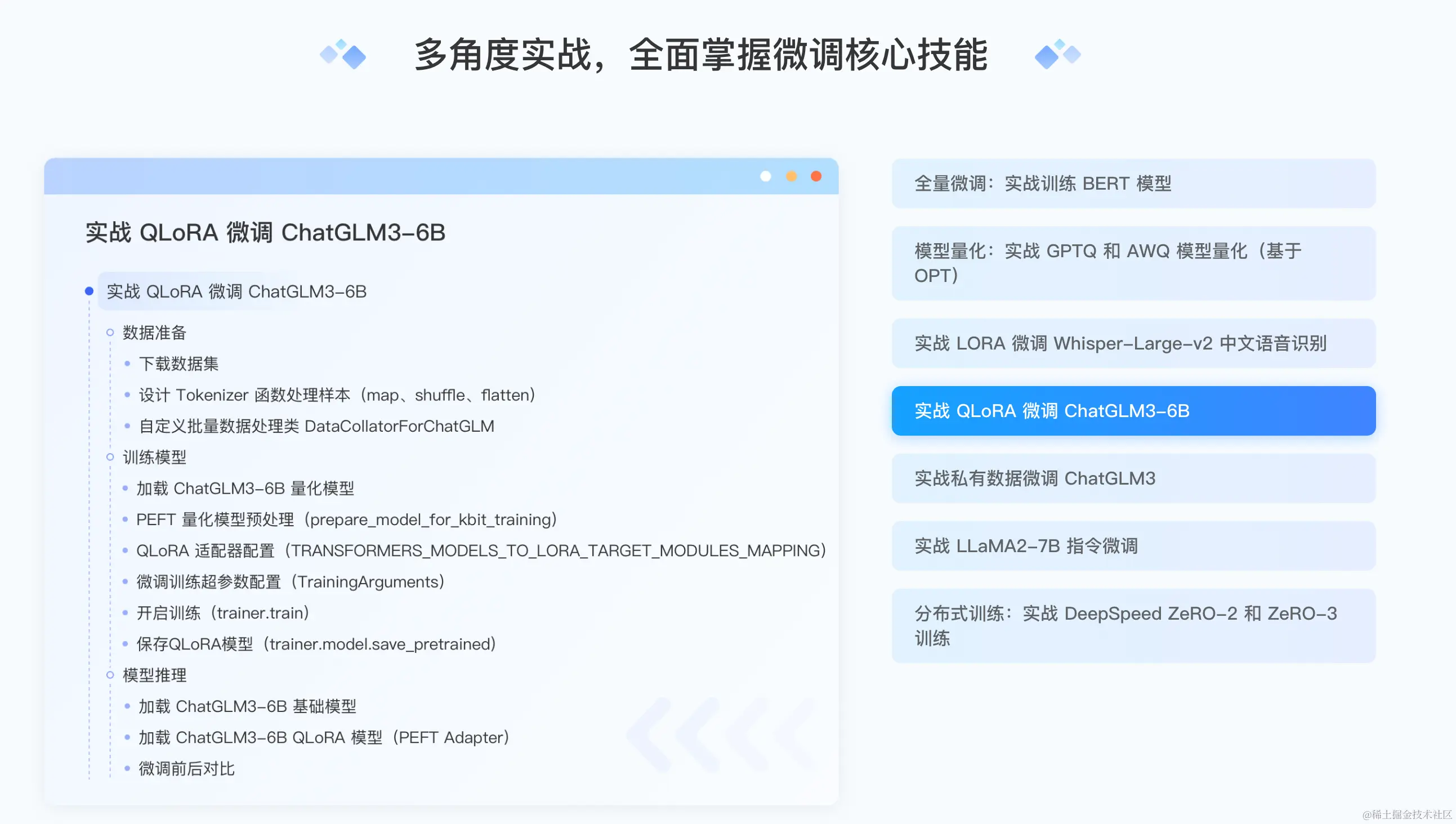Click the red dot in window header
This screenshot has width=1456, height=824.
click(816, 177)
